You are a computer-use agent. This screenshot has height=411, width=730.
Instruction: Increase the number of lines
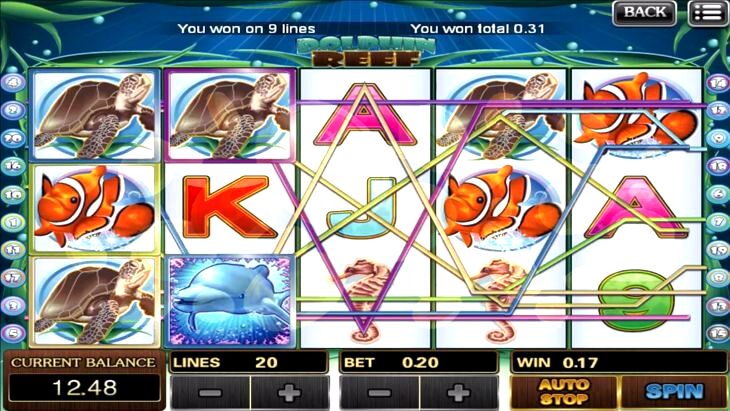(290, 393)
